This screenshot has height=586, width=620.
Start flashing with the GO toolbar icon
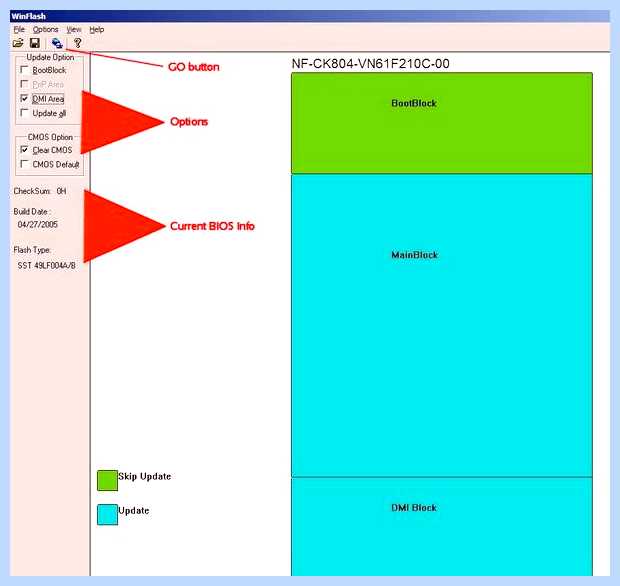pyautogui.click(x=57, y=43)
